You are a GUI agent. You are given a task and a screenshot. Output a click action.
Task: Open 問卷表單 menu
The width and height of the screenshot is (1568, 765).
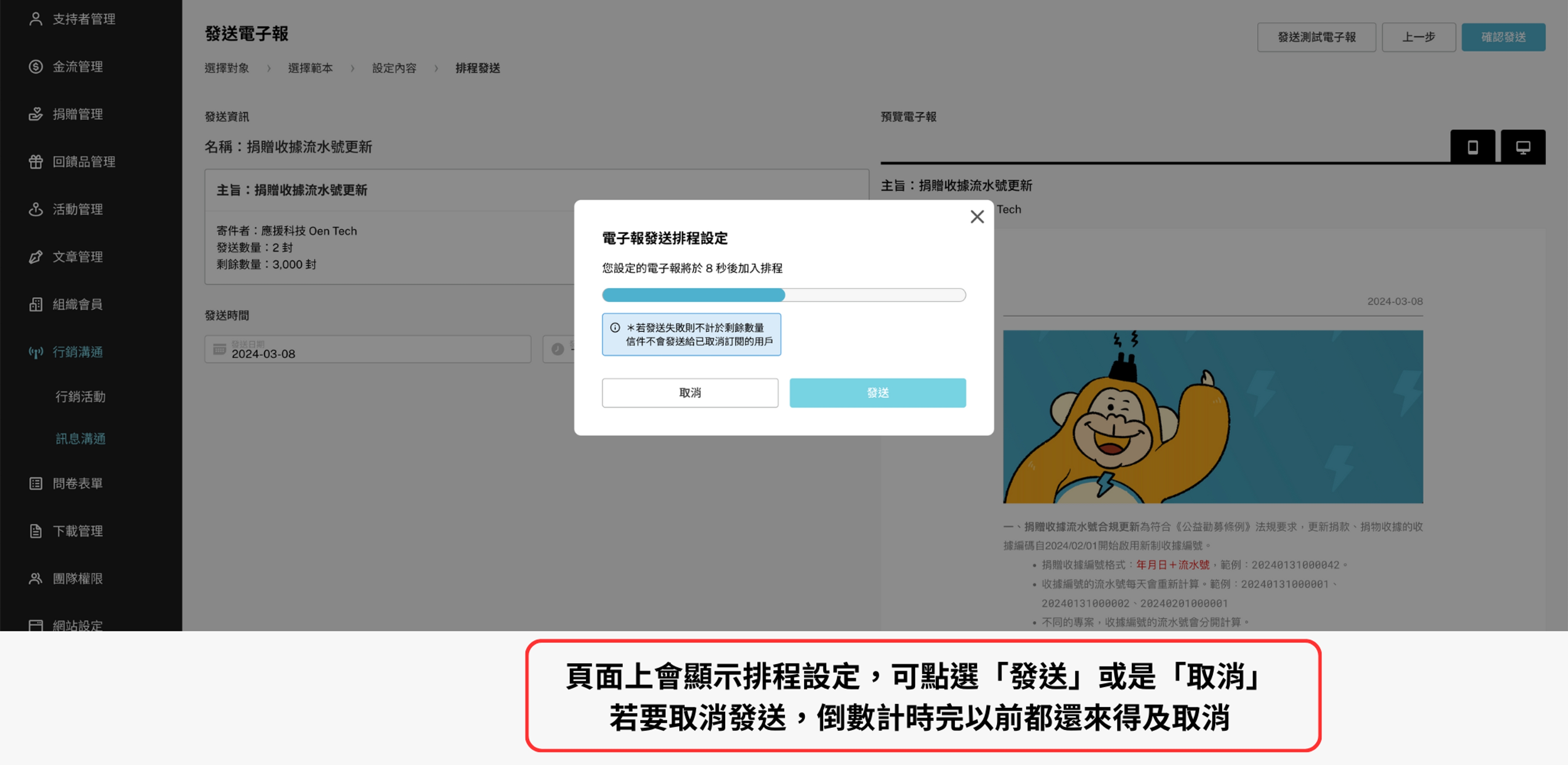coord(78,483)
